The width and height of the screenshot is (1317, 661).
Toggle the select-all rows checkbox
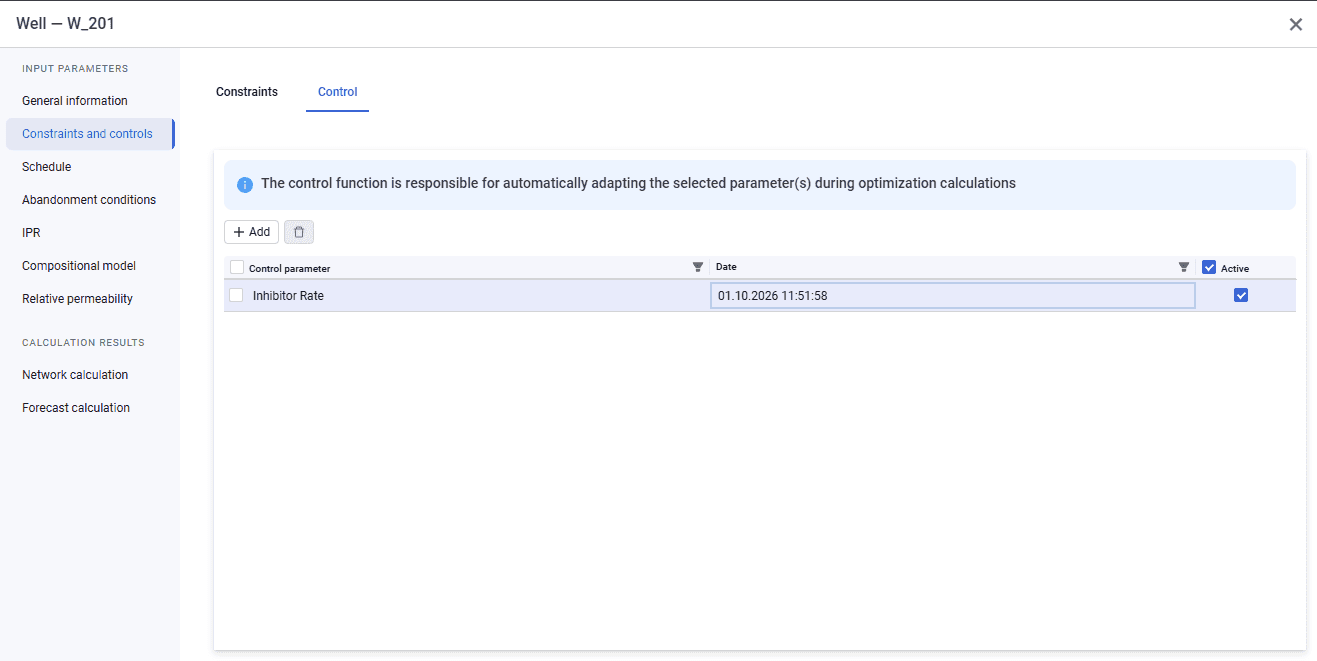[x=237, y=267]
